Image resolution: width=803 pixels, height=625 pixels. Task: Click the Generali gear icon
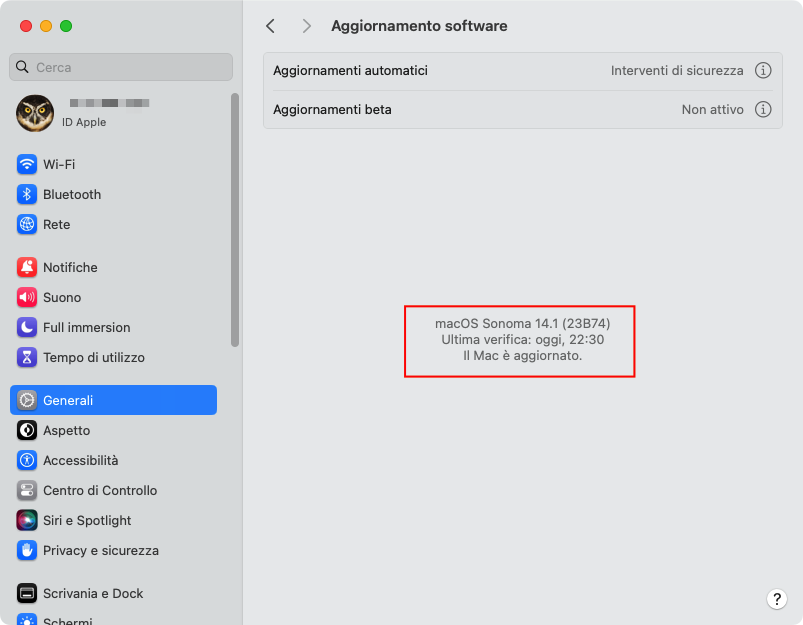tap(27, 400)
